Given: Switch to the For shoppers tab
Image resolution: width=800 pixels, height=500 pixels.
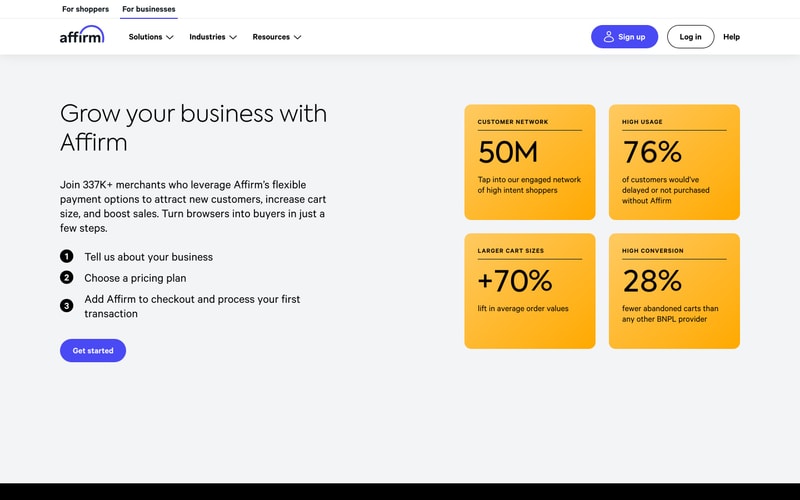Looking at the screenshot, I should 85,9.
